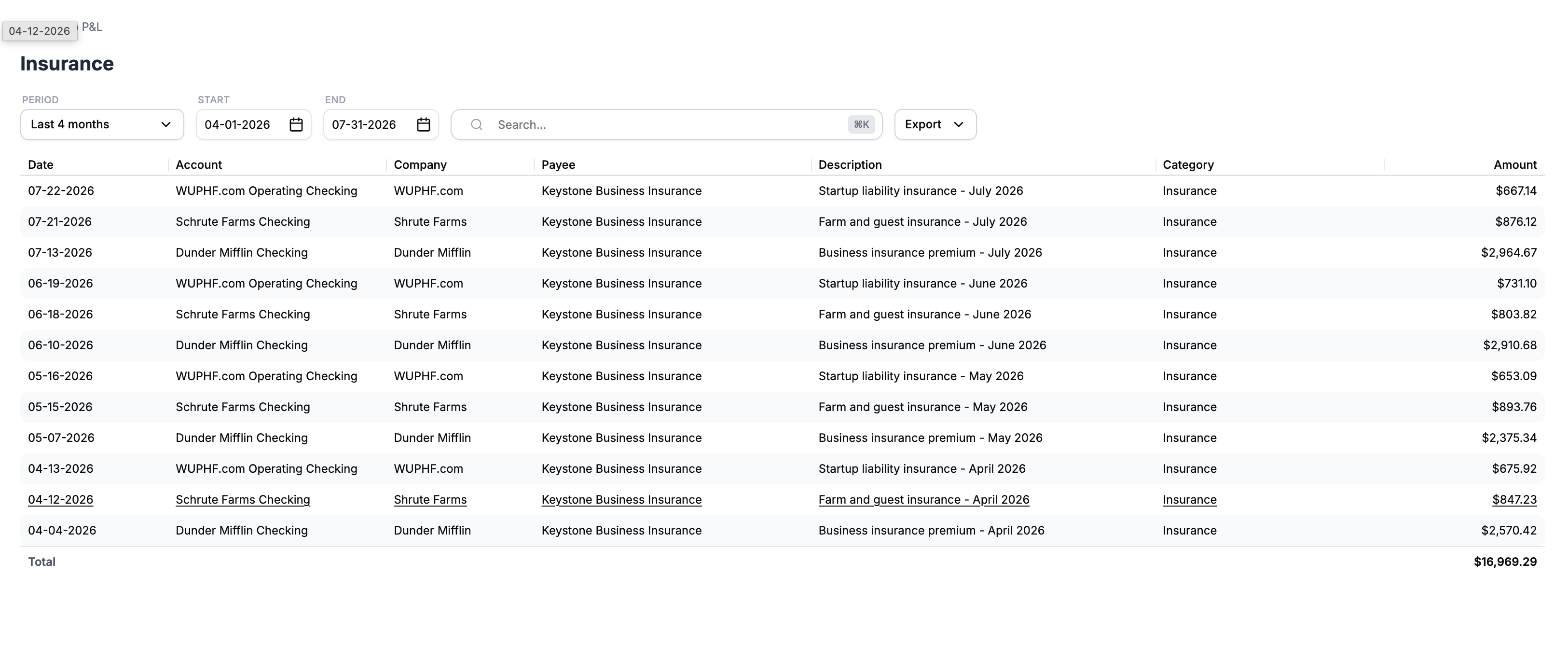Viewport: 1568px width, 659px height.
Task: Click the Export button
Action: [935, 125]
